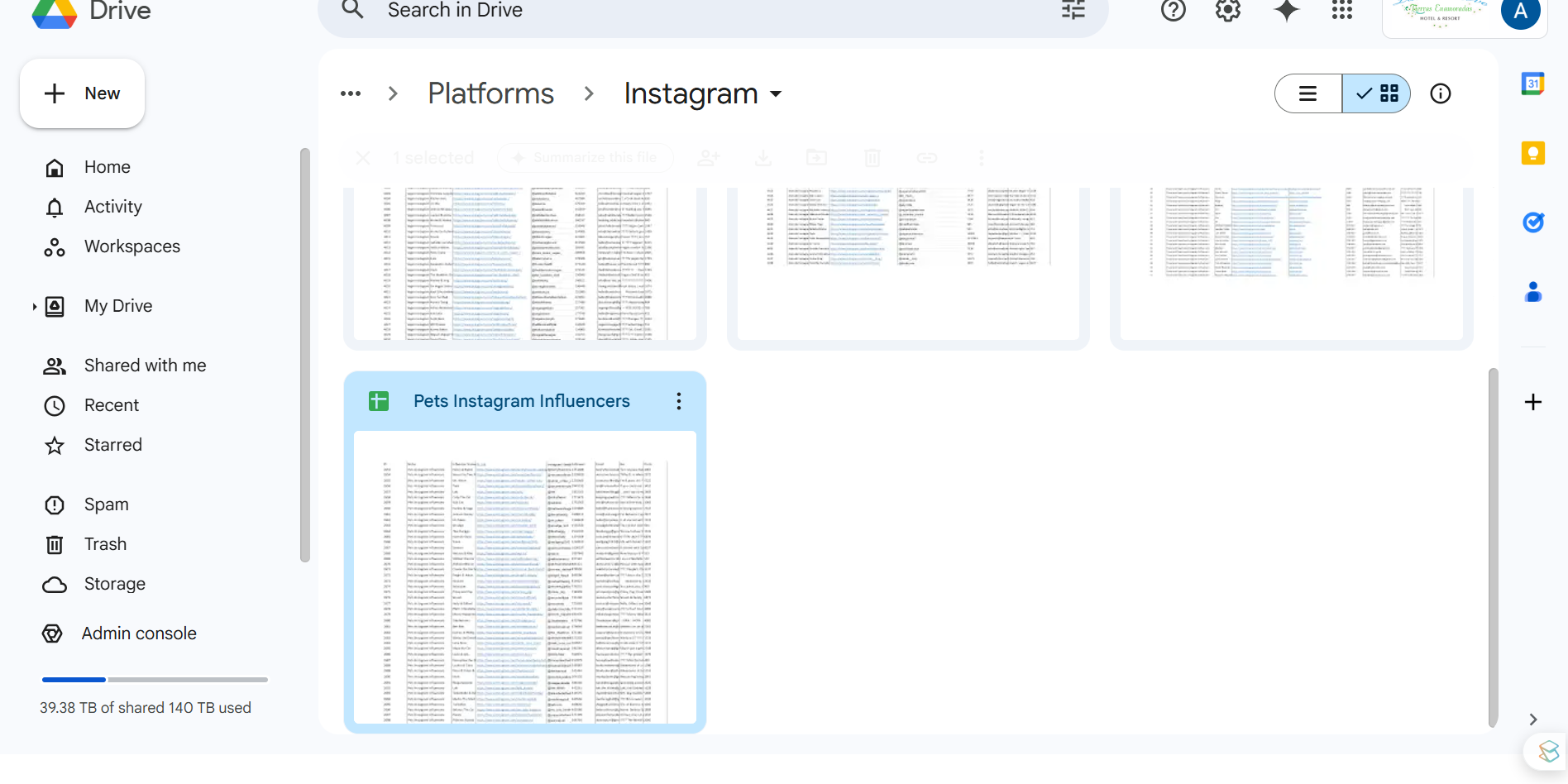Show the details info panel
This screenshot has width=1568, height=784.
pyautogui.click(x=1441, y=93)
